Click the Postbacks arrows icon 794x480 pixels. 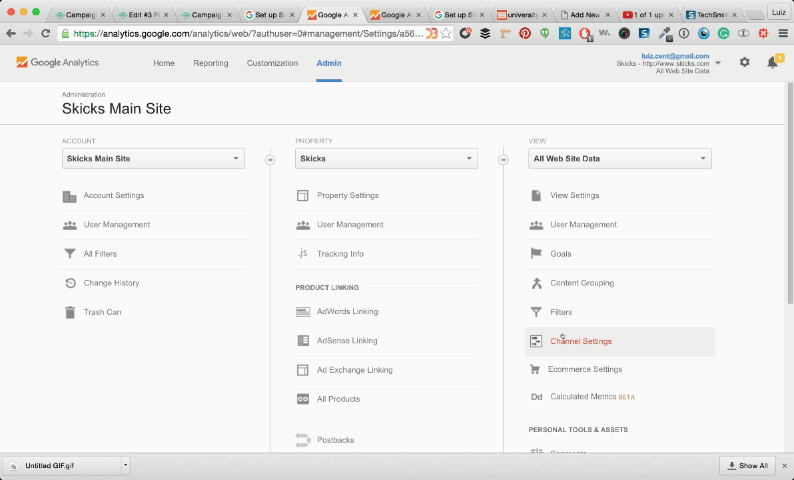(302, 439)
